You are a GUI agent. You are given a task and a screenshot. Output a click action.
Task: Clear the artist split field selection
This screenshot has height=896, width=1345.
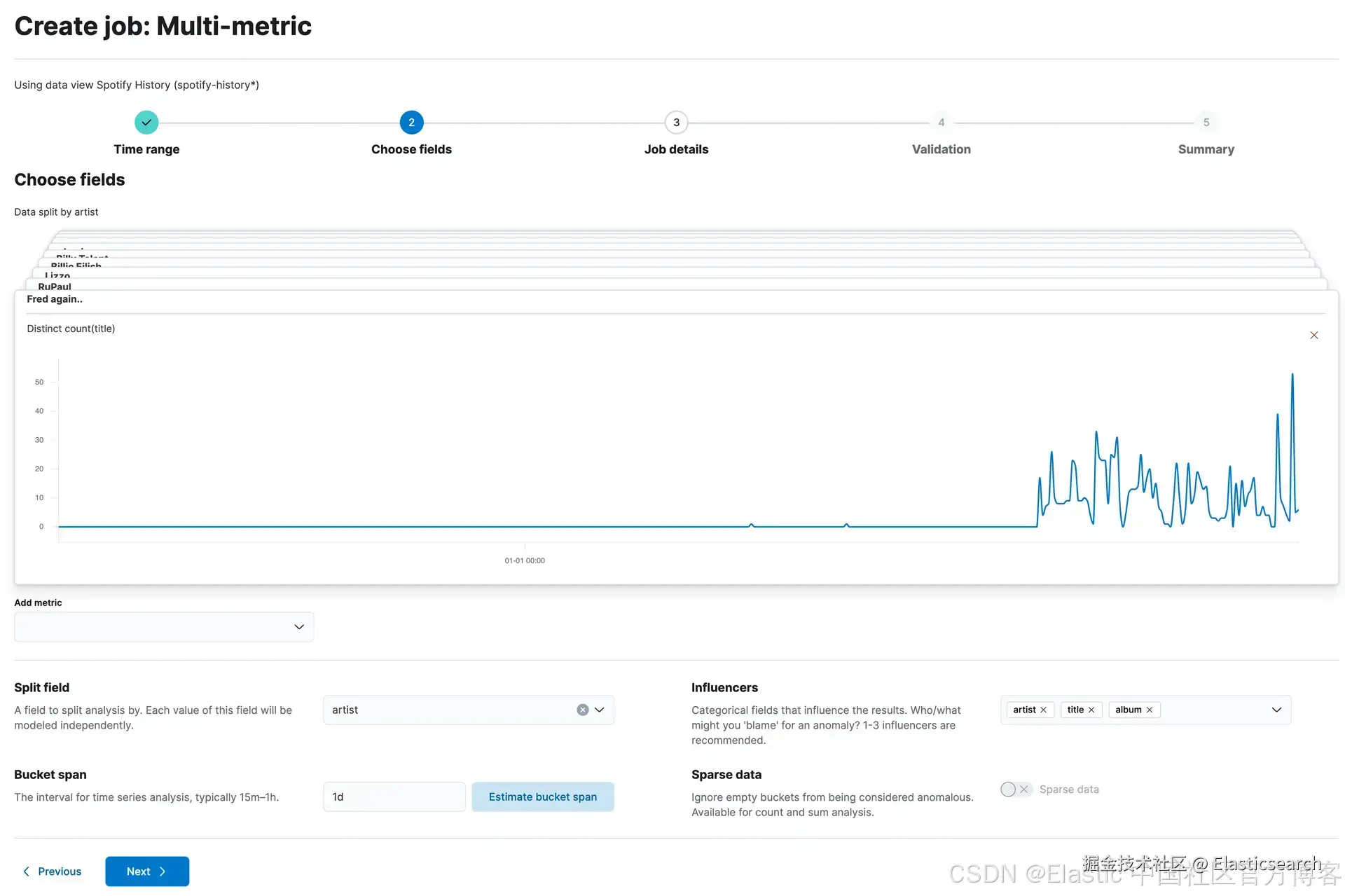[582, 710]
